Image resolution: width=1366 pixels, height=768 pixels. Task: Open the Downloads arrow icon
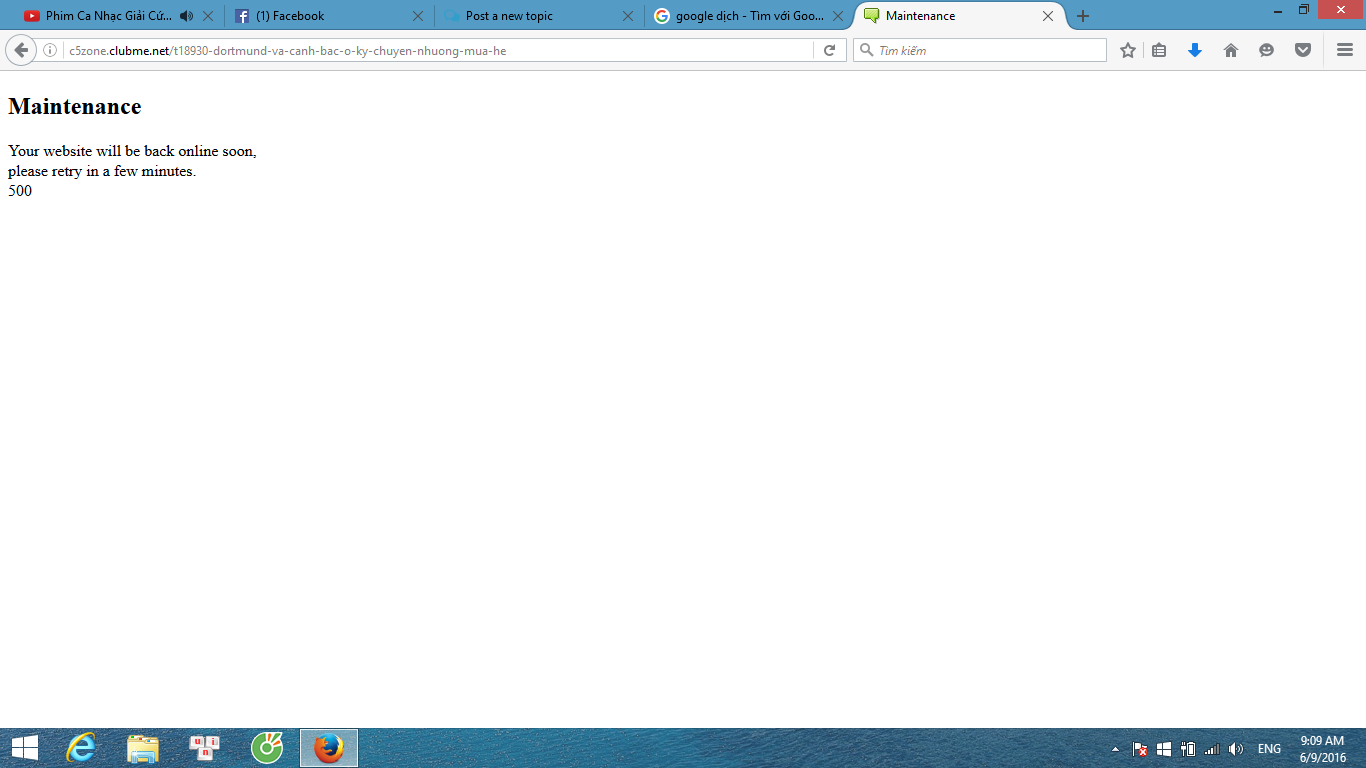tap(1194, 50)
